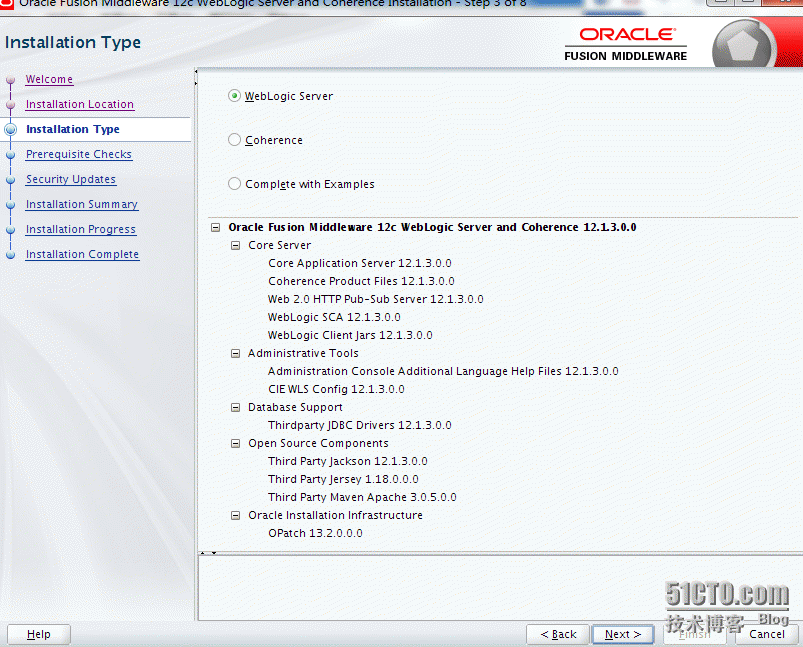Click the Open Source Components label

pos(319,444)
